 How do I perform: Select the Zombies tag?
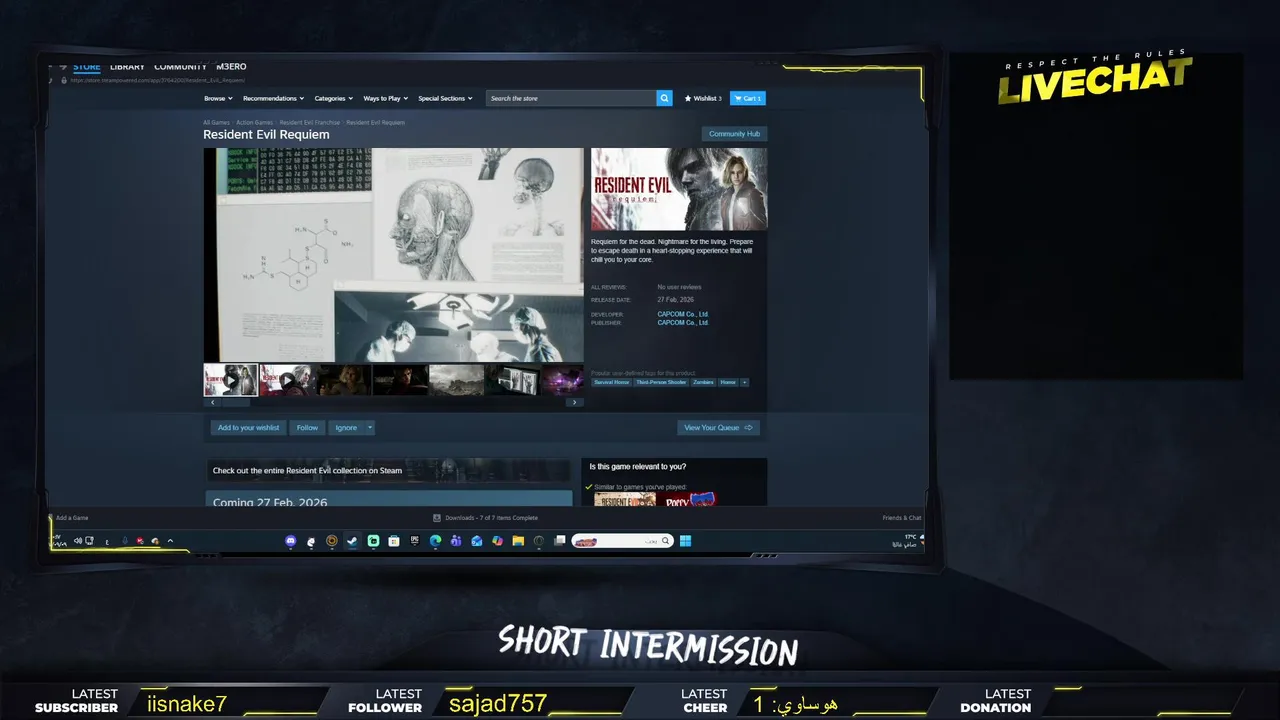pos(703,382)
